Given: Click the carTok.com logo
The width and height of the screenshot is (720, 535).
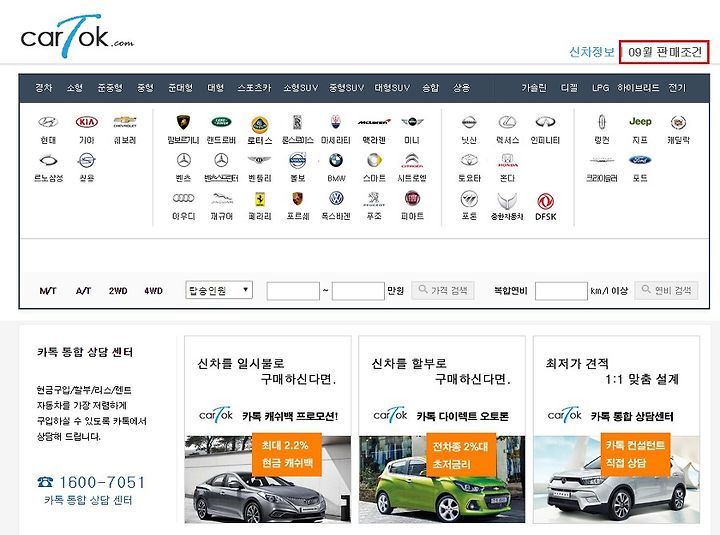Looking at the screenshot, I should pyautogui.click(x=77, y=36).
